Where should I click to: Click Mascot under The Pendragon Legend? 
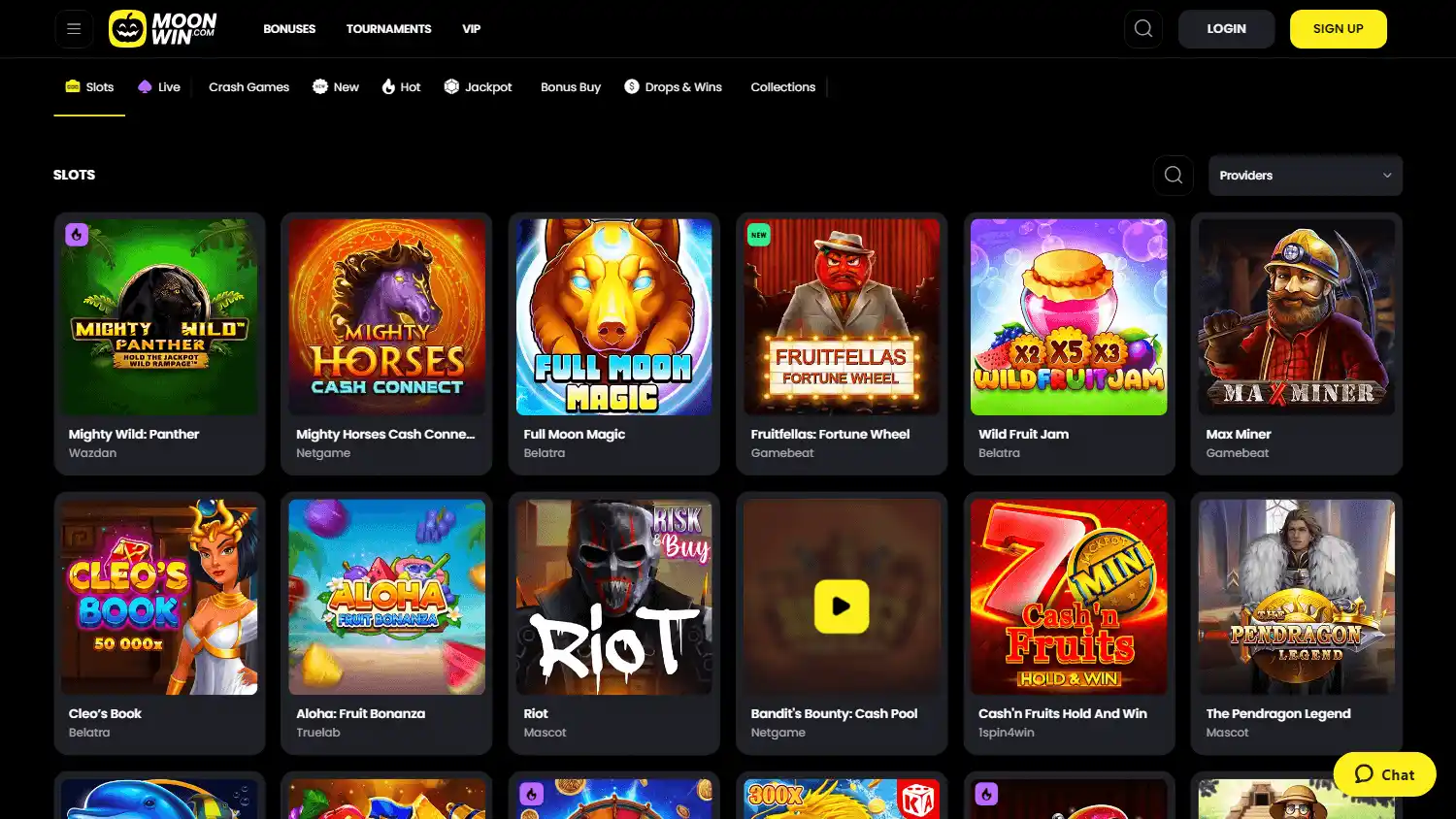click(1227, 733)
